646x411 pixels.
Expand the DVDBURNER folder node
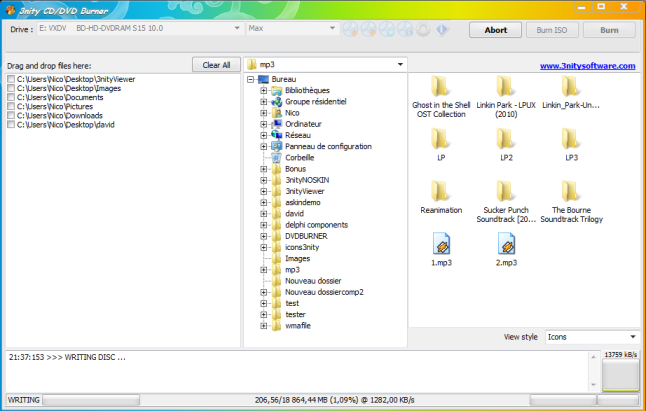(x=264, y=236)
